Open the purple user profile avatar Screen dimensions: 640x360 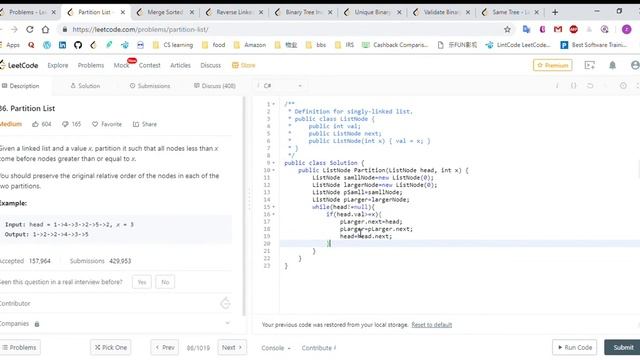pyautogui.click(x=627, y=29)
